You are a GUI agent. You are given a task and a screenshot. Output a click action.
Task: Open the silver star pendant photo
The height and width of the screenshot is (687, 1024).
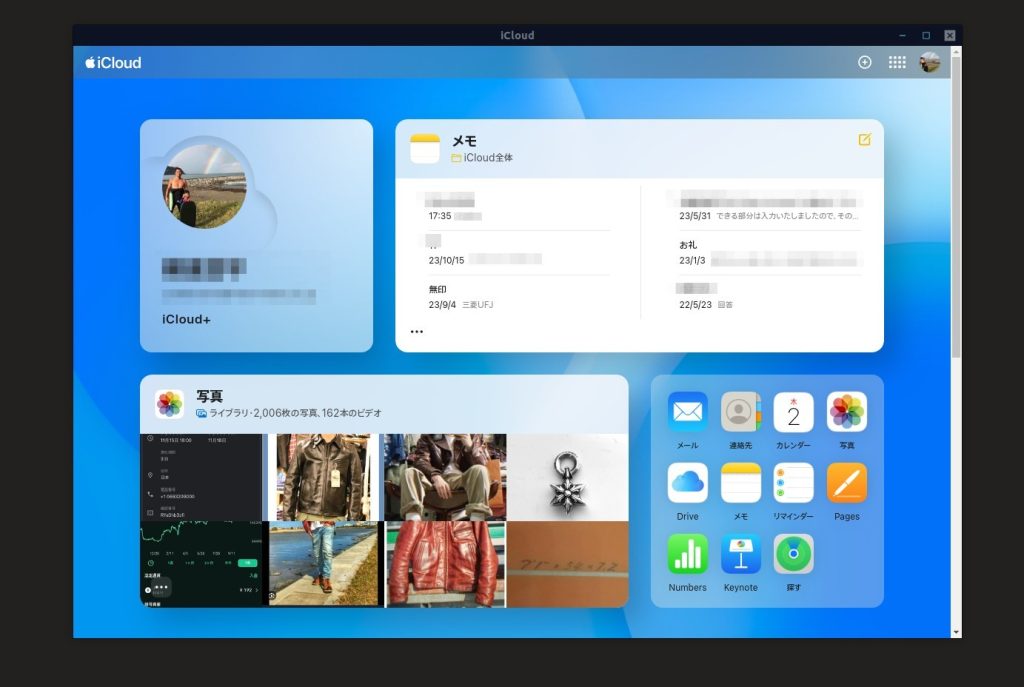click(x=568, y=477)
